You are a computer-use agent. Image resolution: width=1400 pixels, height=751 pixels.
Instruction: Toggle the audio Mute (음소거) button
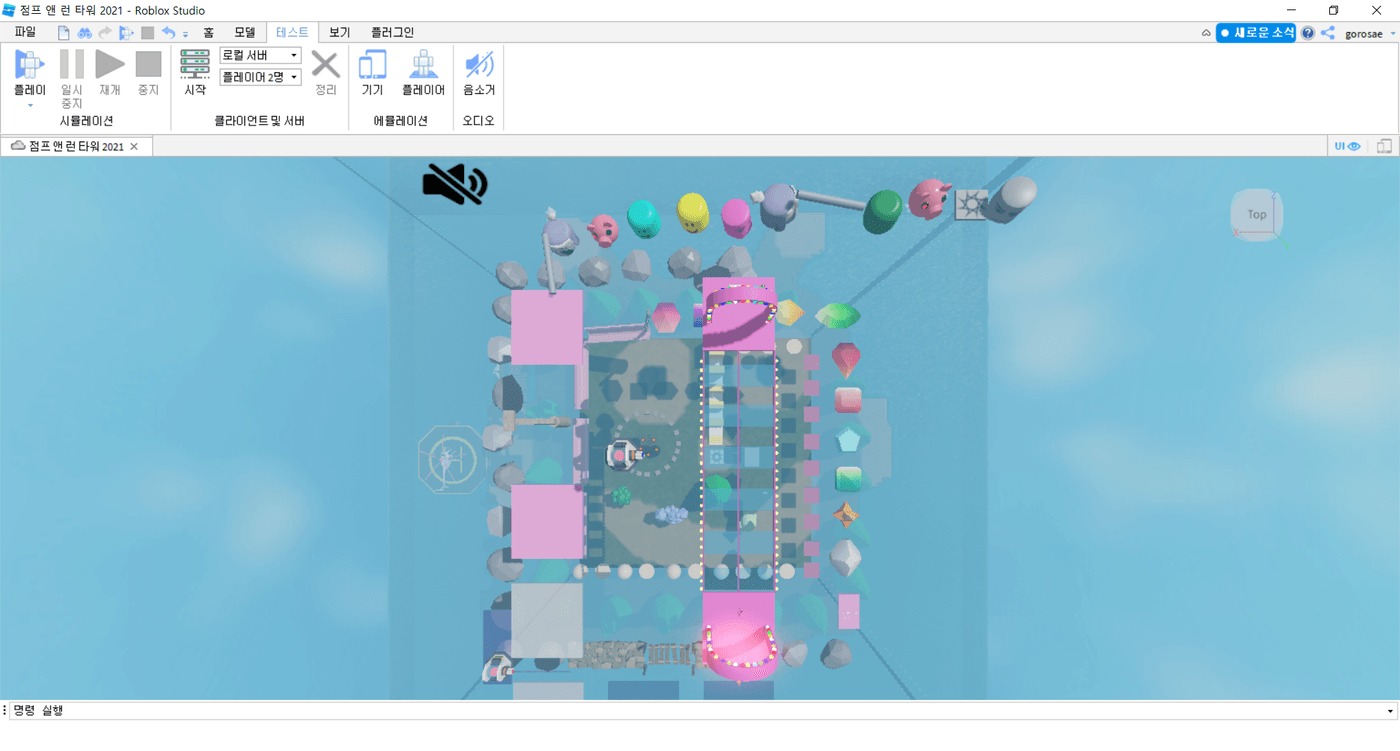click(479, 72)
